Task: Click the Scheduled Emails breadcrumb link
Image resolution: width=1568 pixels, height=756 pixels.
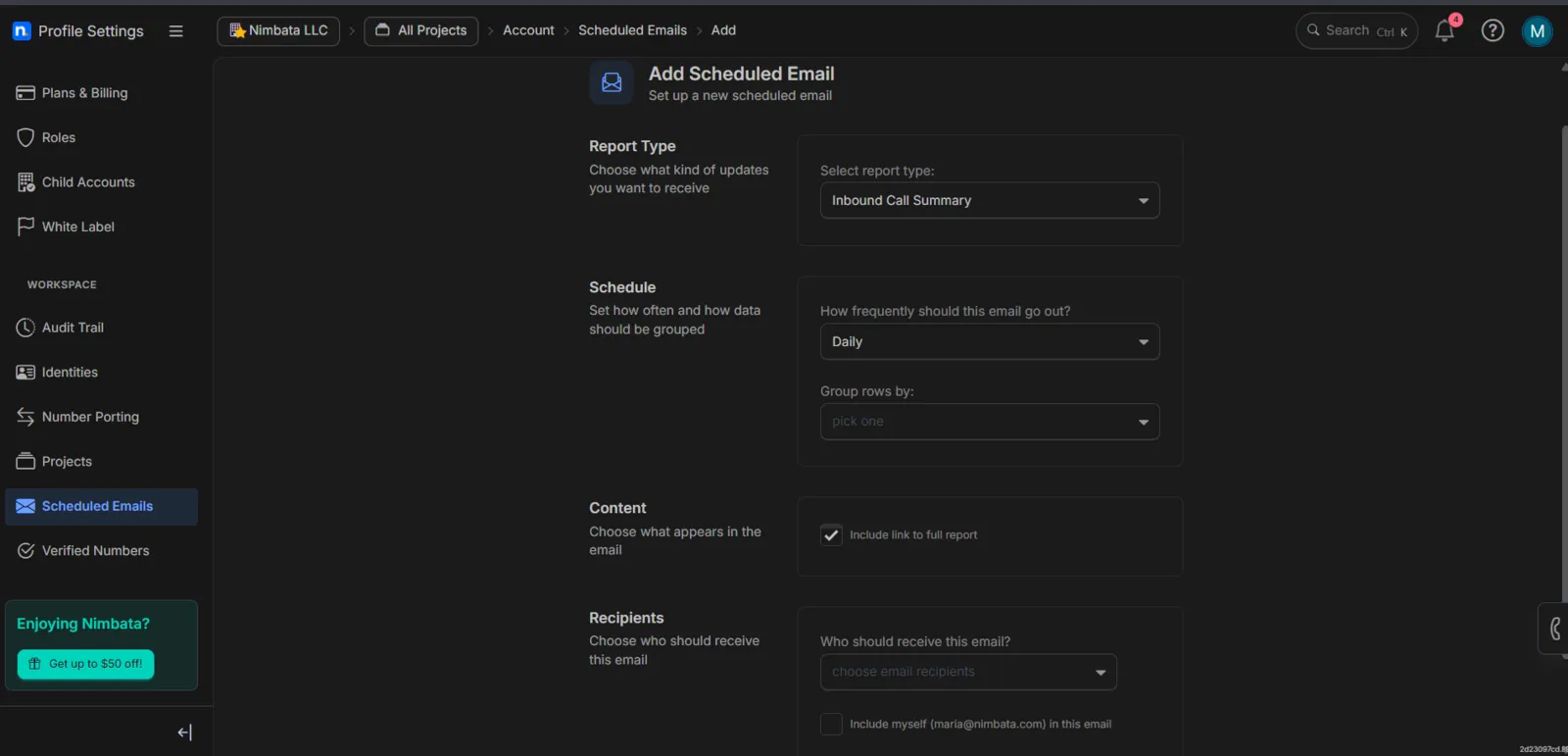Action: [632, 30]
